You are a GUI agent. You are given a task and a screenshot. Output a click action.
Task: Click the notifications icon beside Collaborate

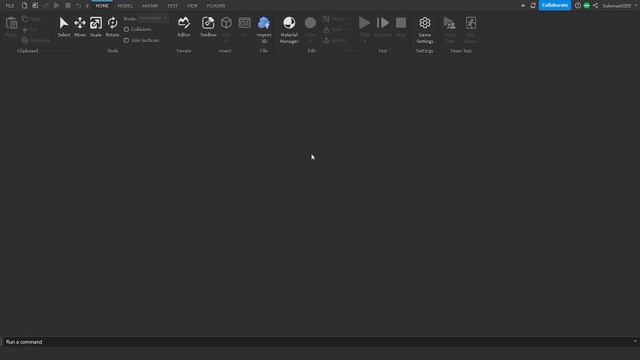[x=533, y=6]
